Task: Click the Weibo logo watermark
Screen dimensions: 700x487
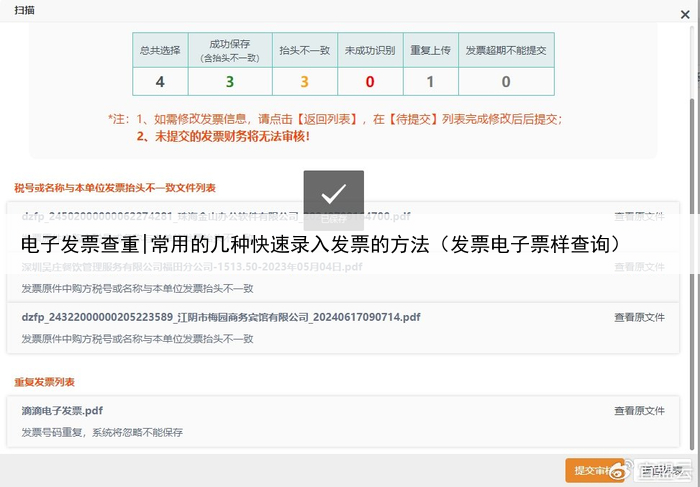Action: (620, 470)
